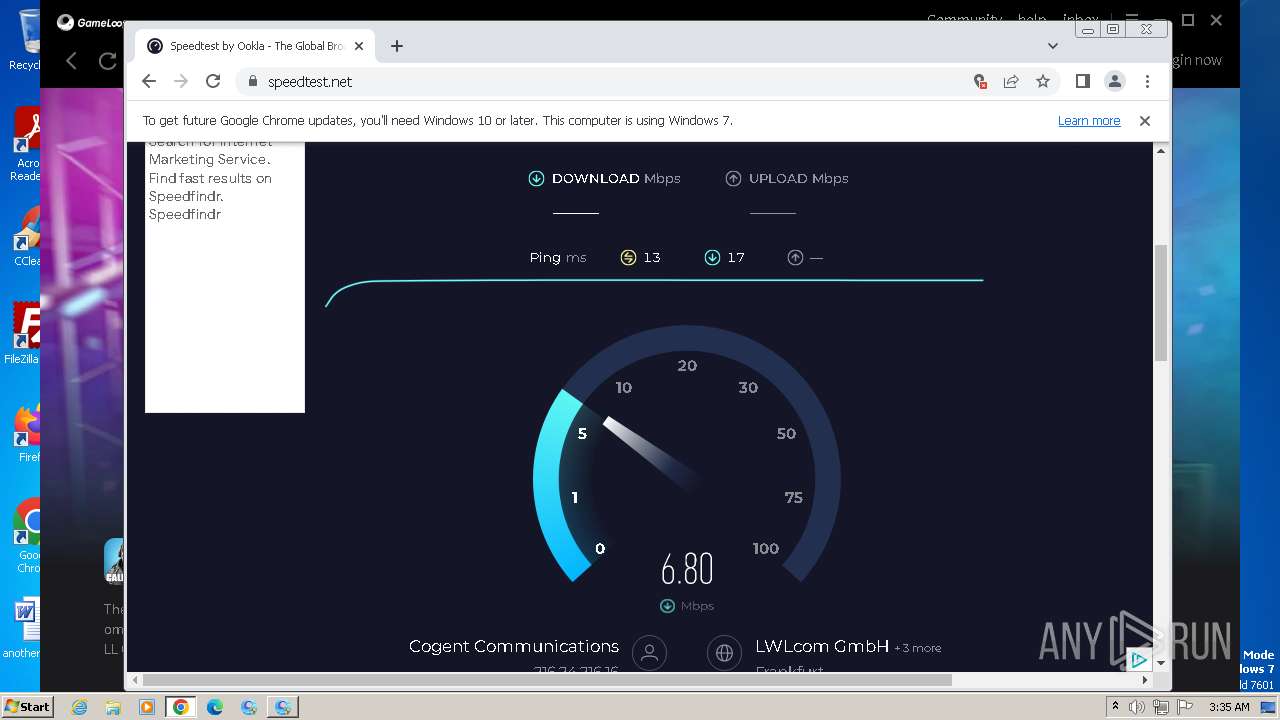Click Chrome forward arrow button
This screenshot has width=1280, height=720.
[181, 82]
